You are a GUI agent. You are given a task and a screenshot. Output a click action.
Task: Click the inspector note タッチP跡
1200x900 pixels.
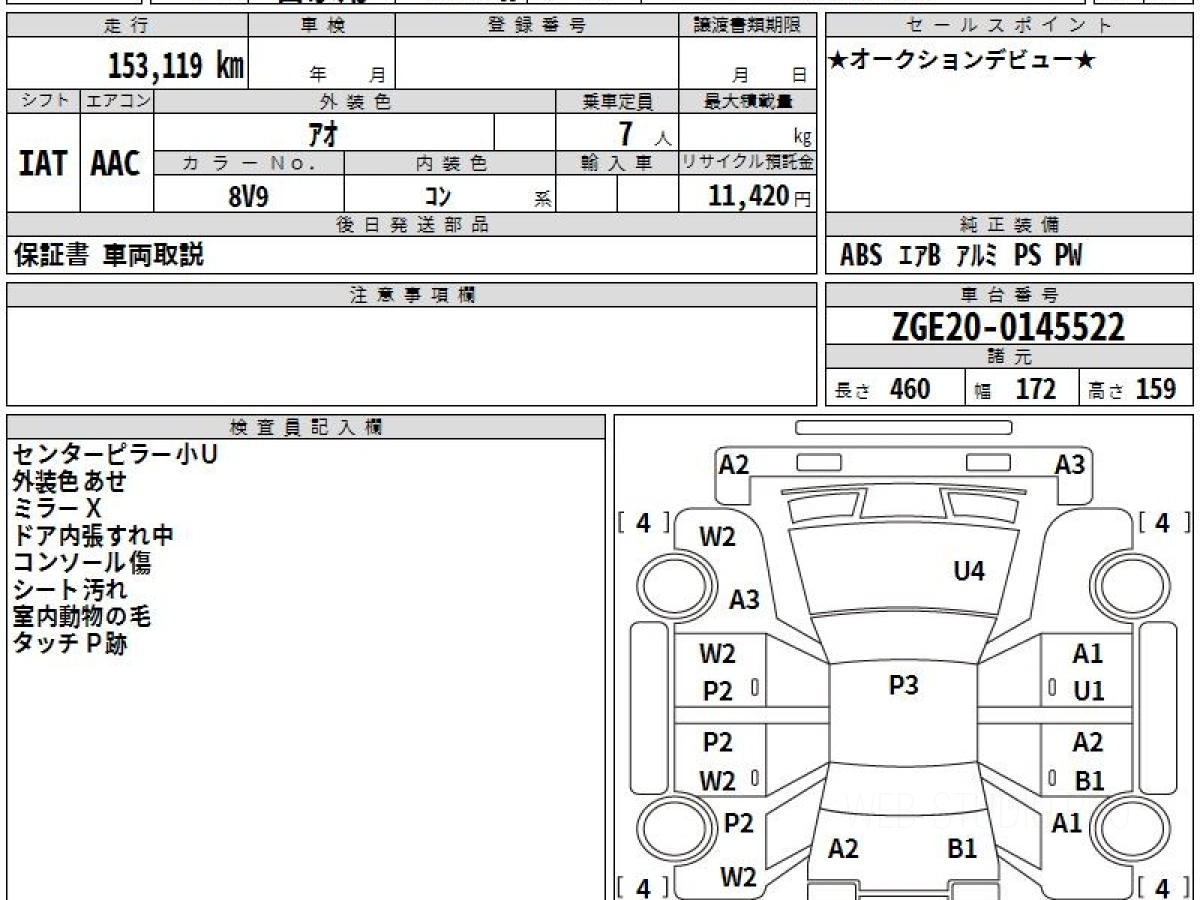click(70, 643)
